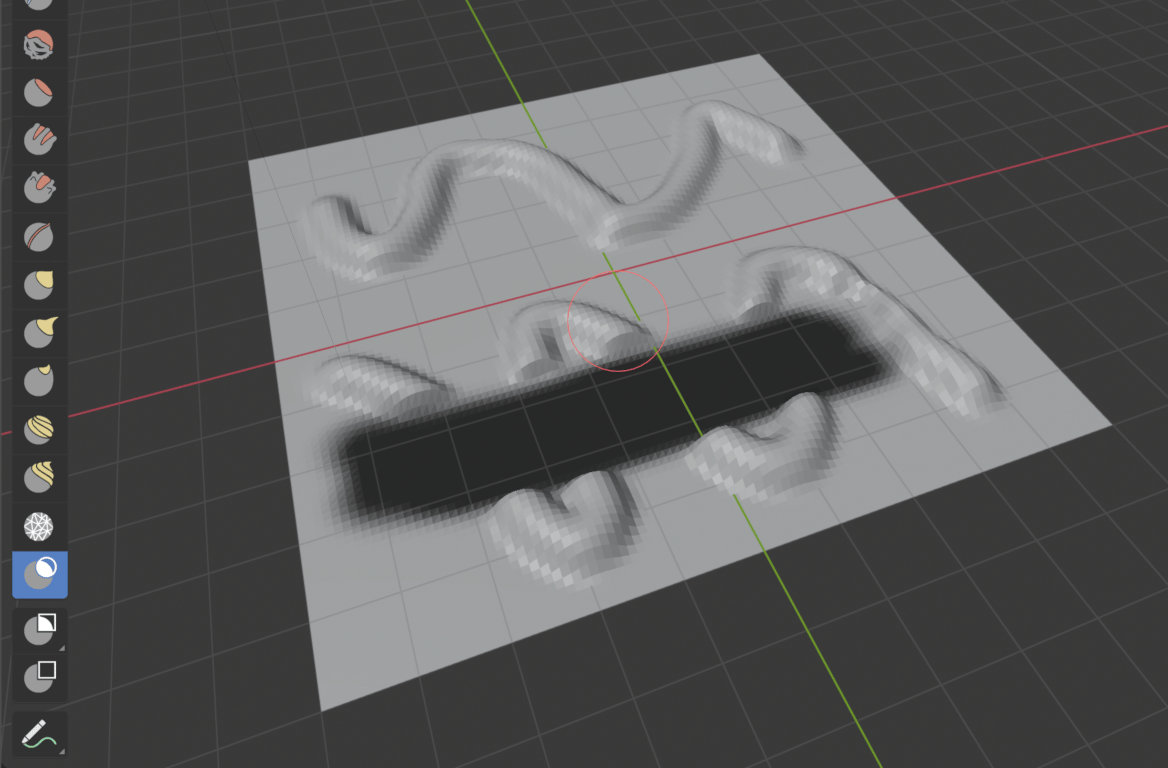Click the highlighted Mask brush tool

tap(39, 574)
